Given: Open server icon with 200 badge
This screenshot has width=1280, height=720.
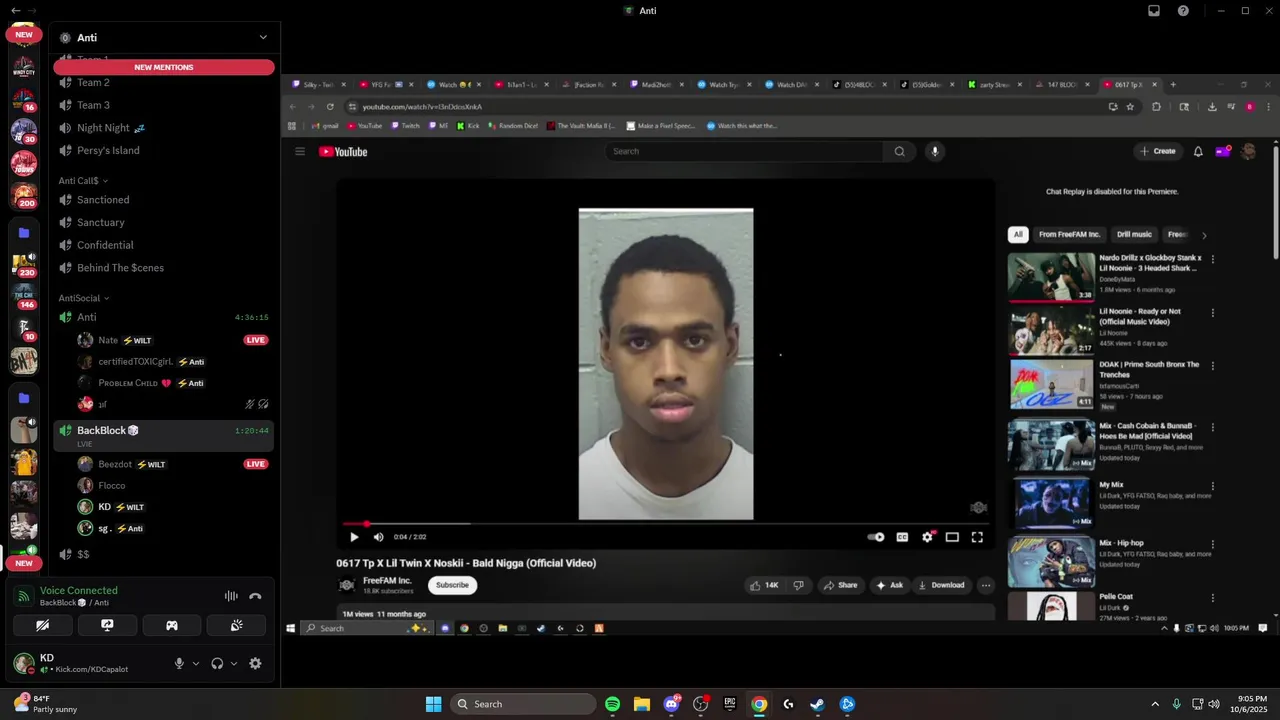Looking at the screenshot, I should pos(24,196).
